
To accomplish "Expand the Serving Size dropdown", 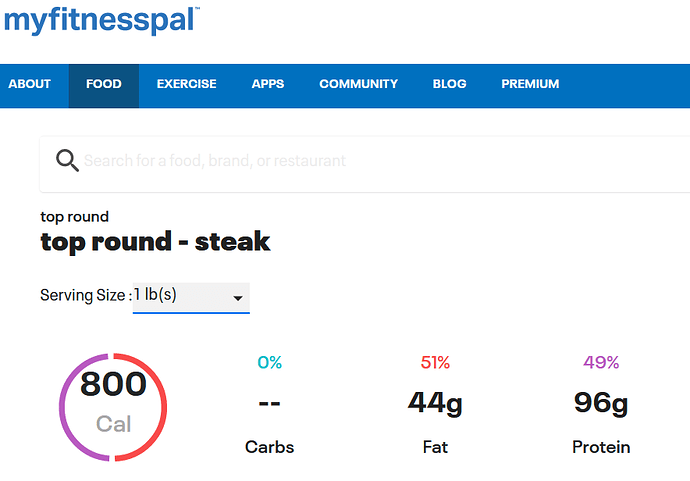I will 191,298.
